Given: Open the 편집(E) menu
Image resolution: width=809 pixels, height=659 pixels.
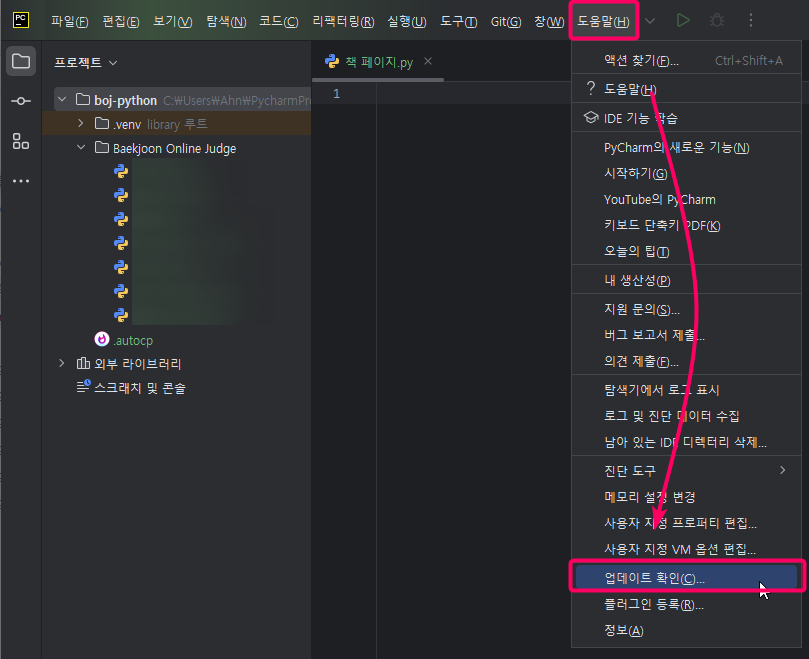Looking at the screenshot, I should pyautogui.click(x=121, y=22).
